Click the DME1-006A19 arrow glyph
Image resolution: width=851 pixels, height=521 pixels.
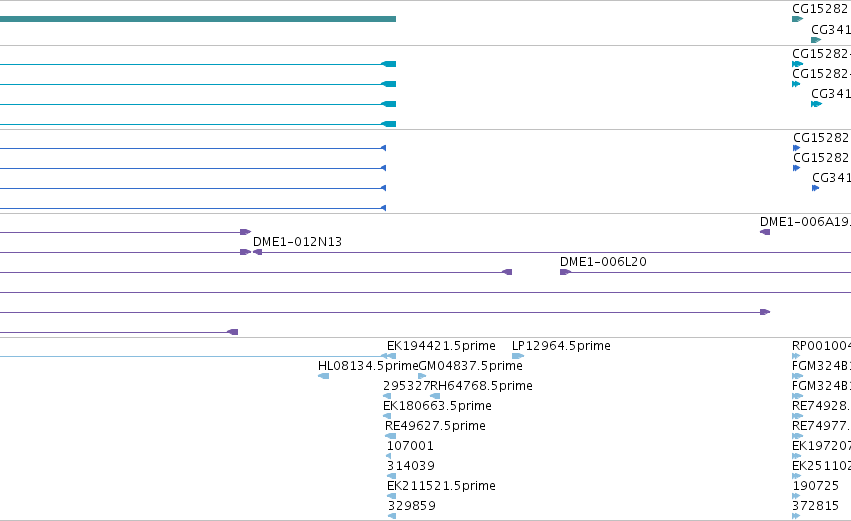point(765,232)
